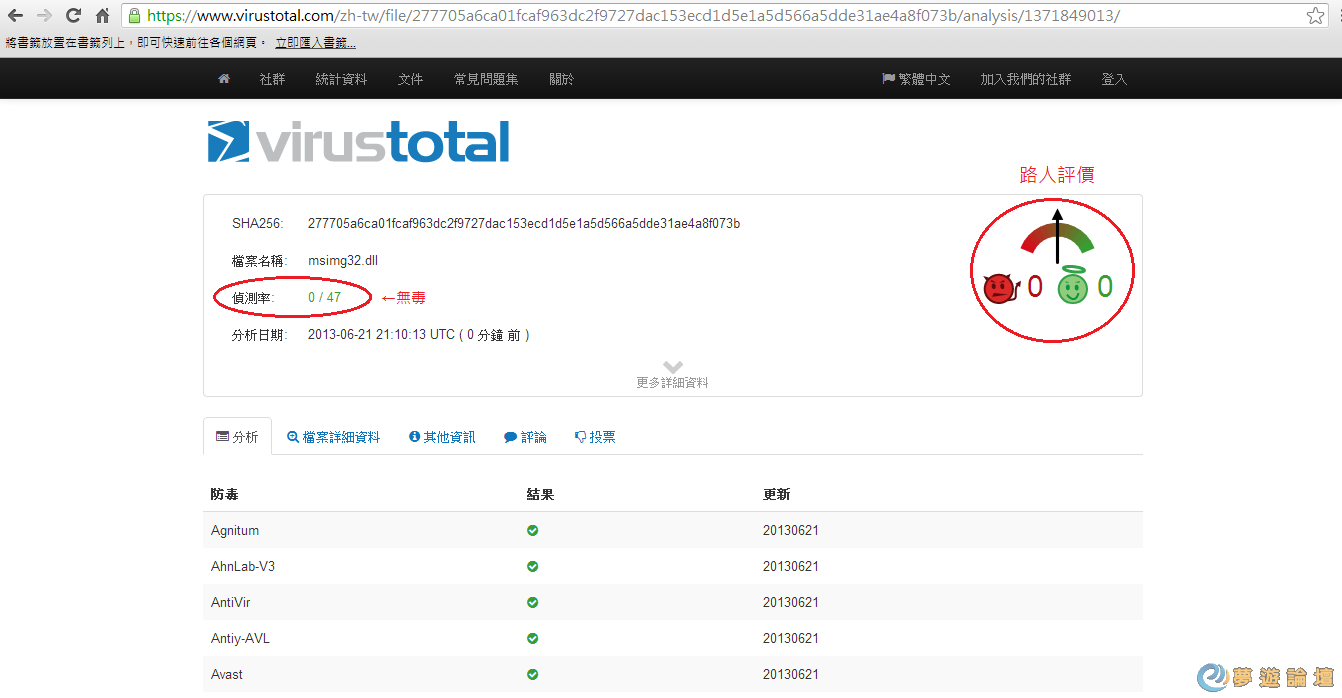
Task: Click AhnLab-V3's green check result icon
Action: 532,566
